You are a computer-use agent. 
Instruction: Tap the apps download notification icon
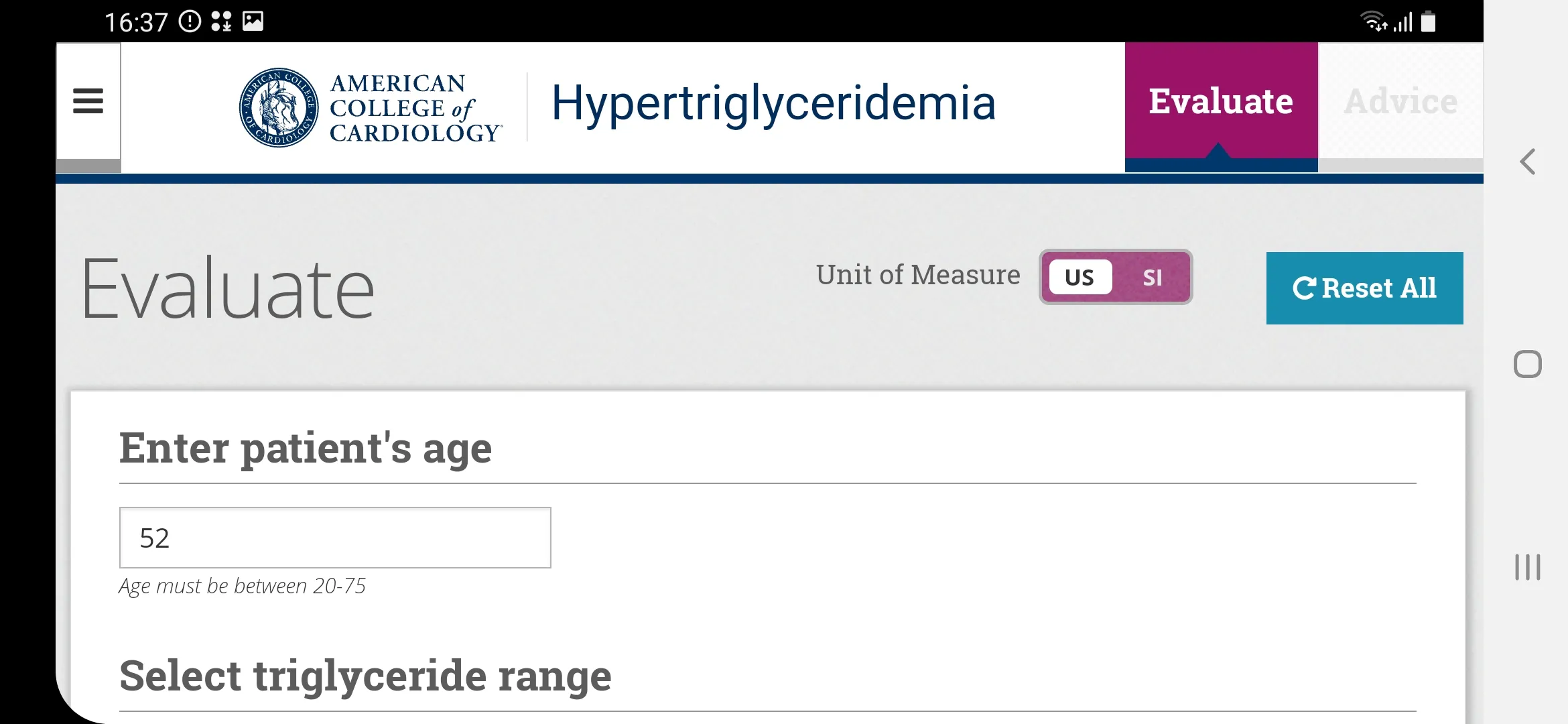[221, 21]
